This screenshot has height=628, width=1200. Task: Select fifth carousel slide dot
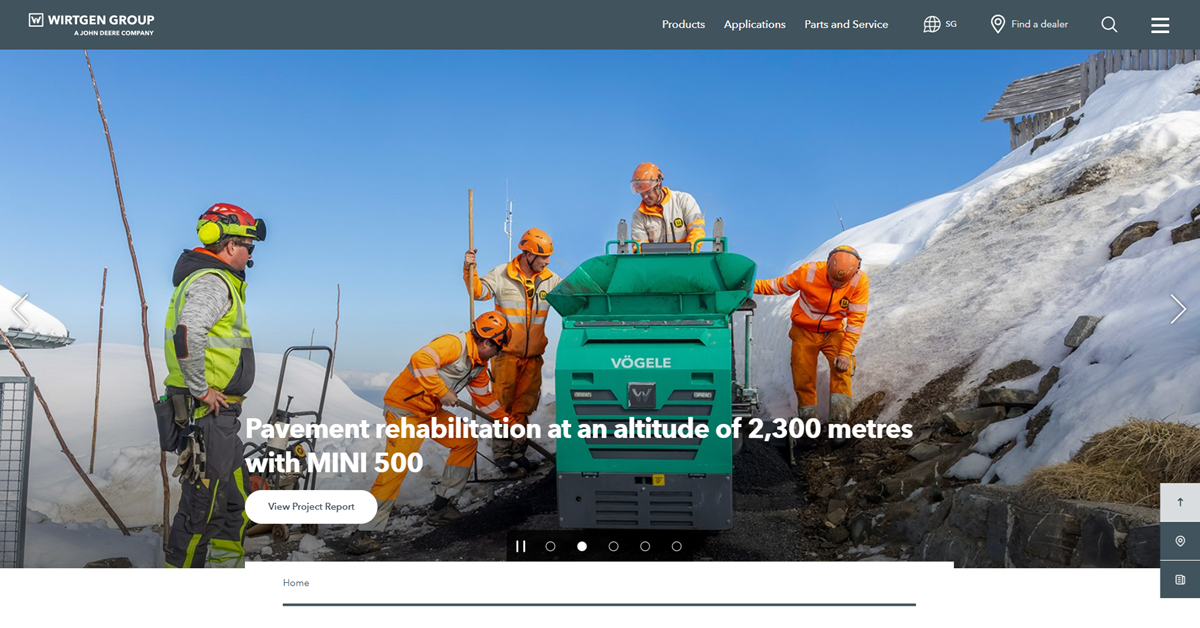[x=676, y=546]
